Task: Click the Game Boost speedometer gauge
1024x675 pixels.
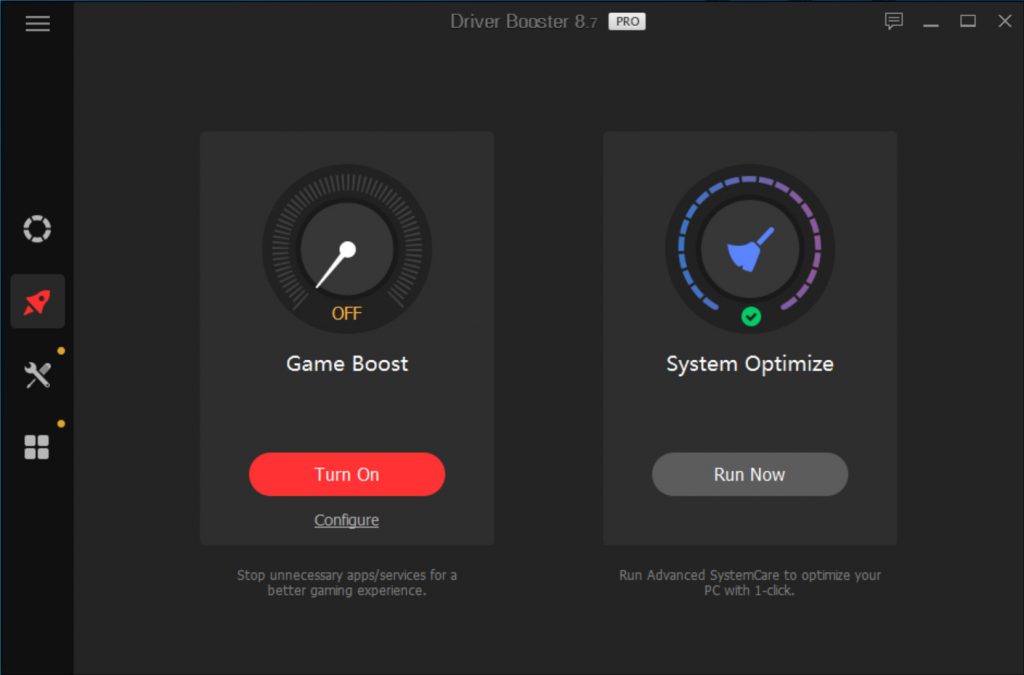Action: click(x=347, y=250)
